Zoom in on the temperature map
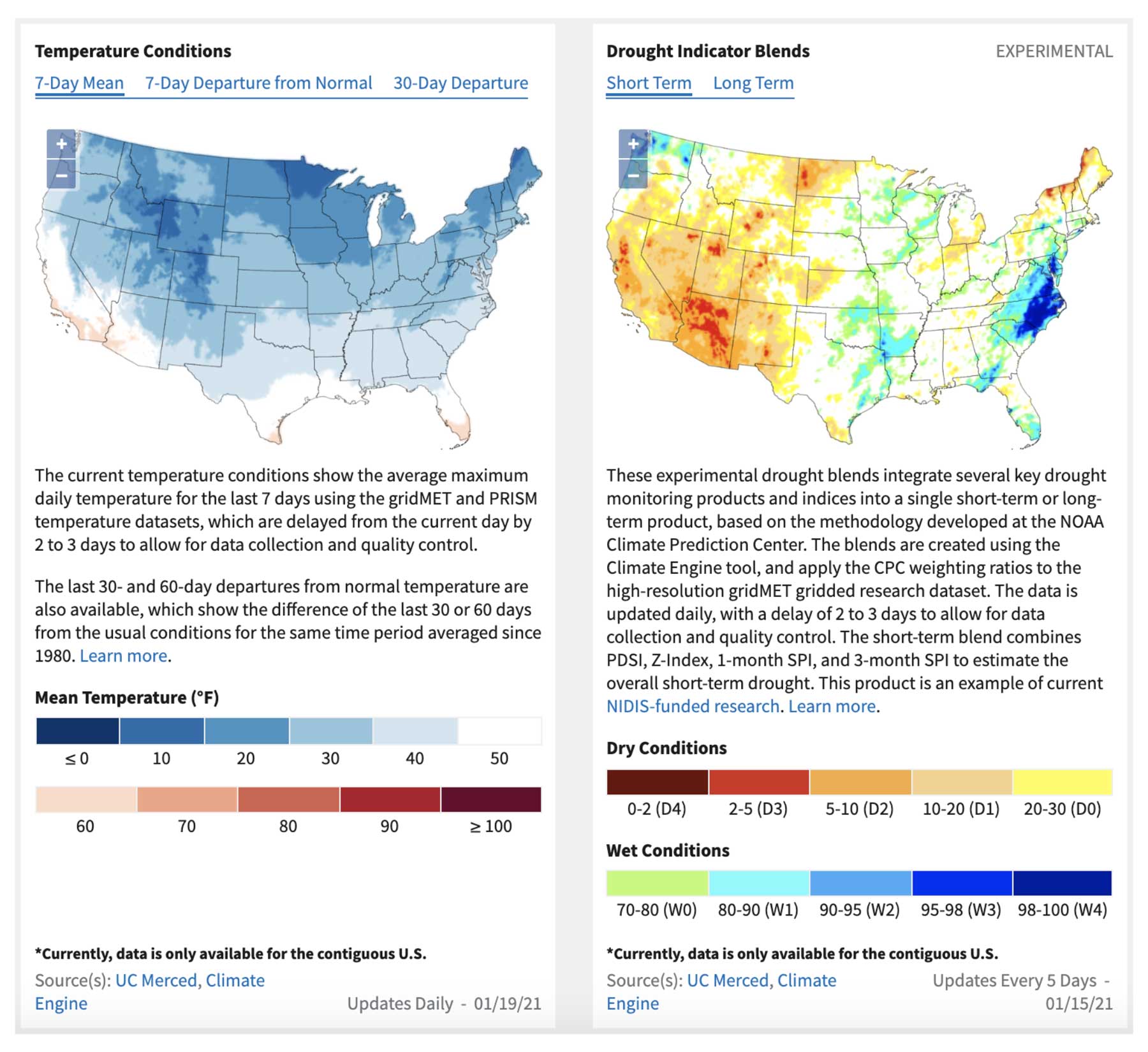1148x1052 pixels. click(61, 144)
